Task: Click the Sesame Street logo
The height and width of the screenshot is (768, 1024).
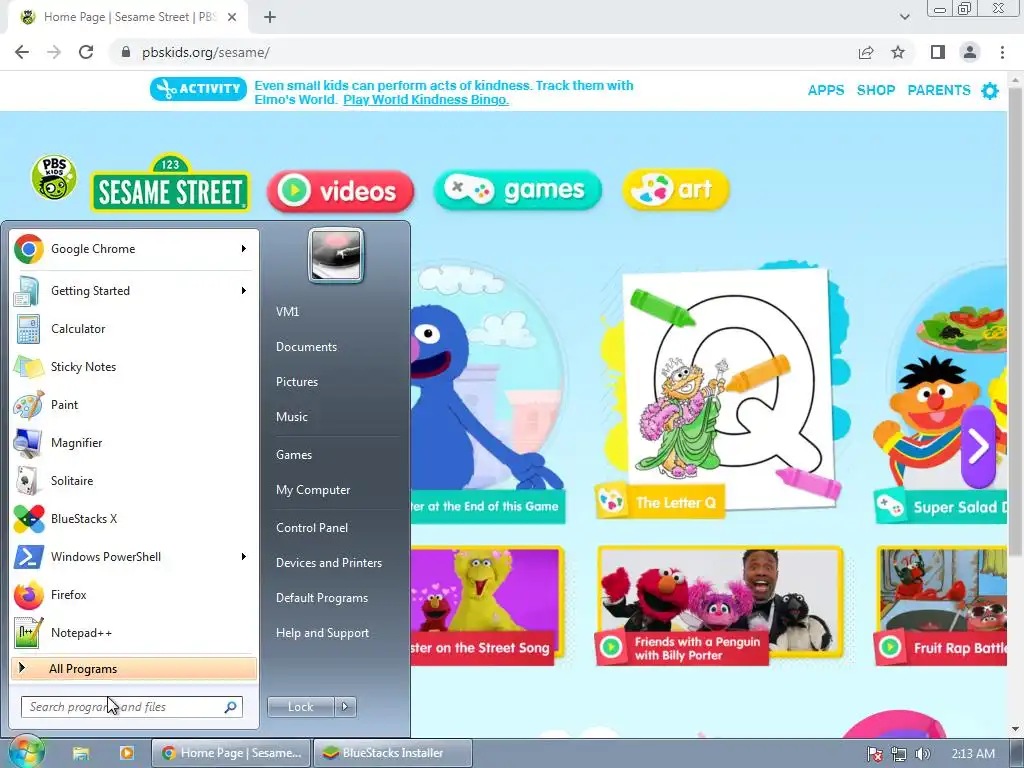Action: point(170,184)
